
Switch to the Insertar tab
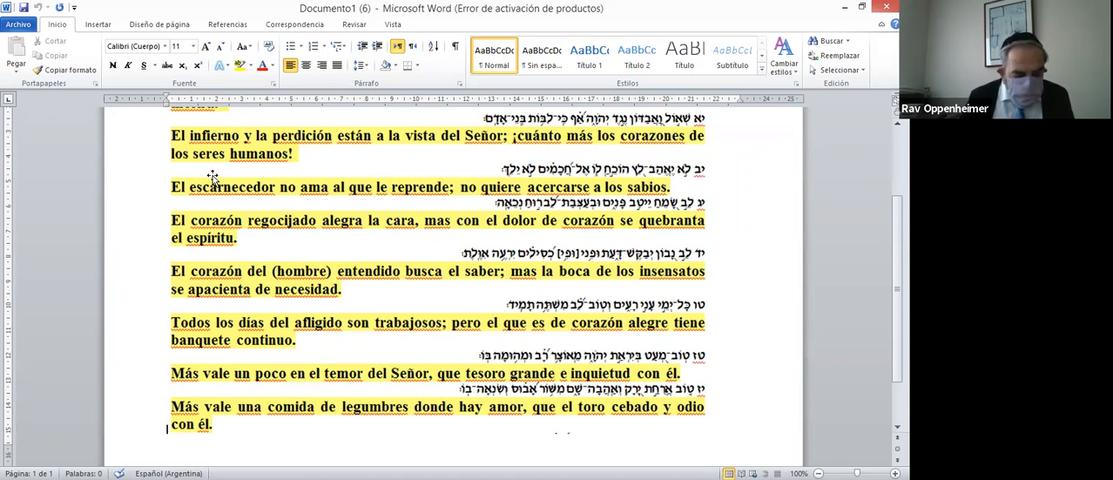point(98,24)
